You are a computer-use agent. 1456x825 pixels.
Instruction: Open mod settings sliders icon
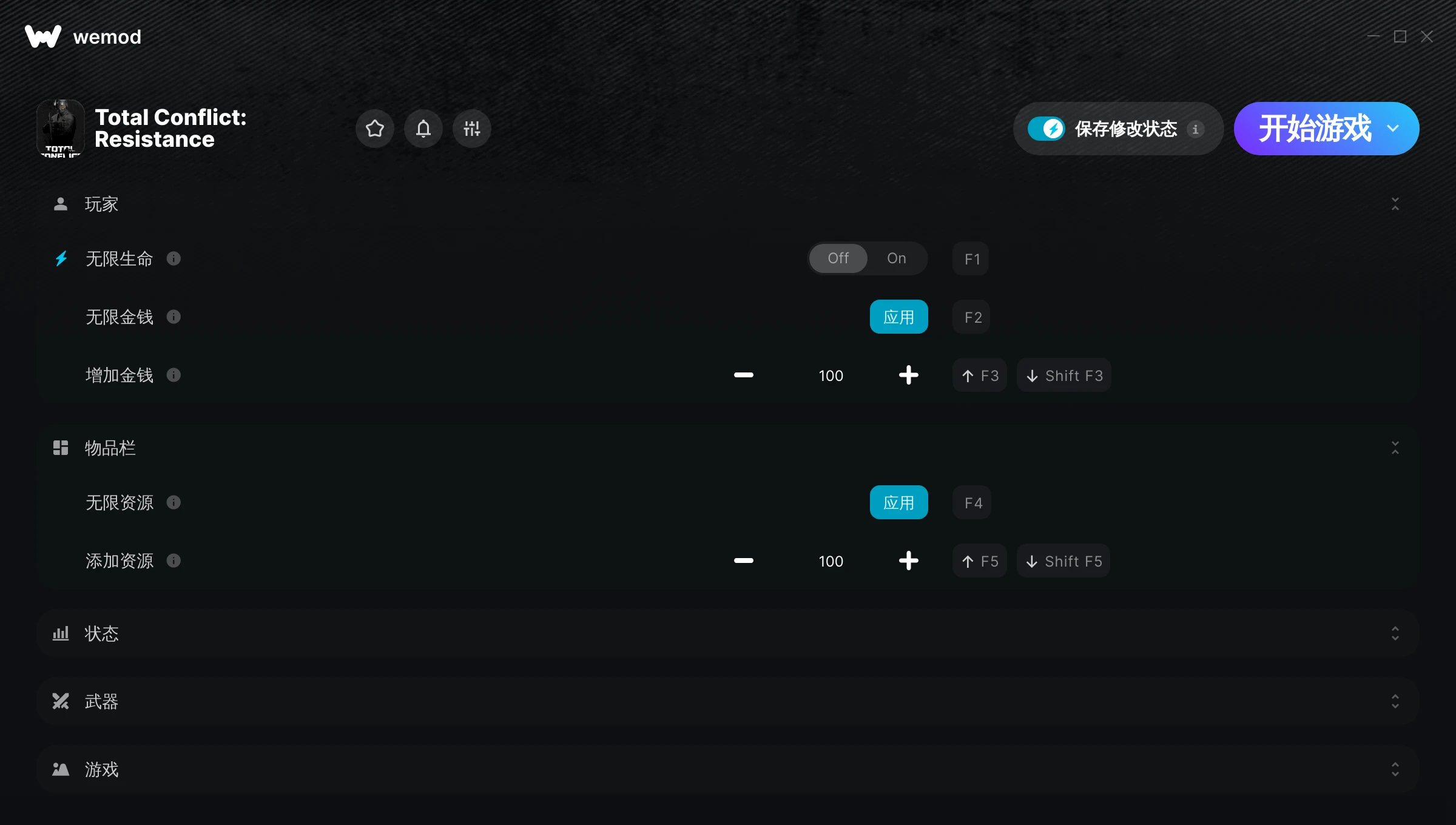472,129
